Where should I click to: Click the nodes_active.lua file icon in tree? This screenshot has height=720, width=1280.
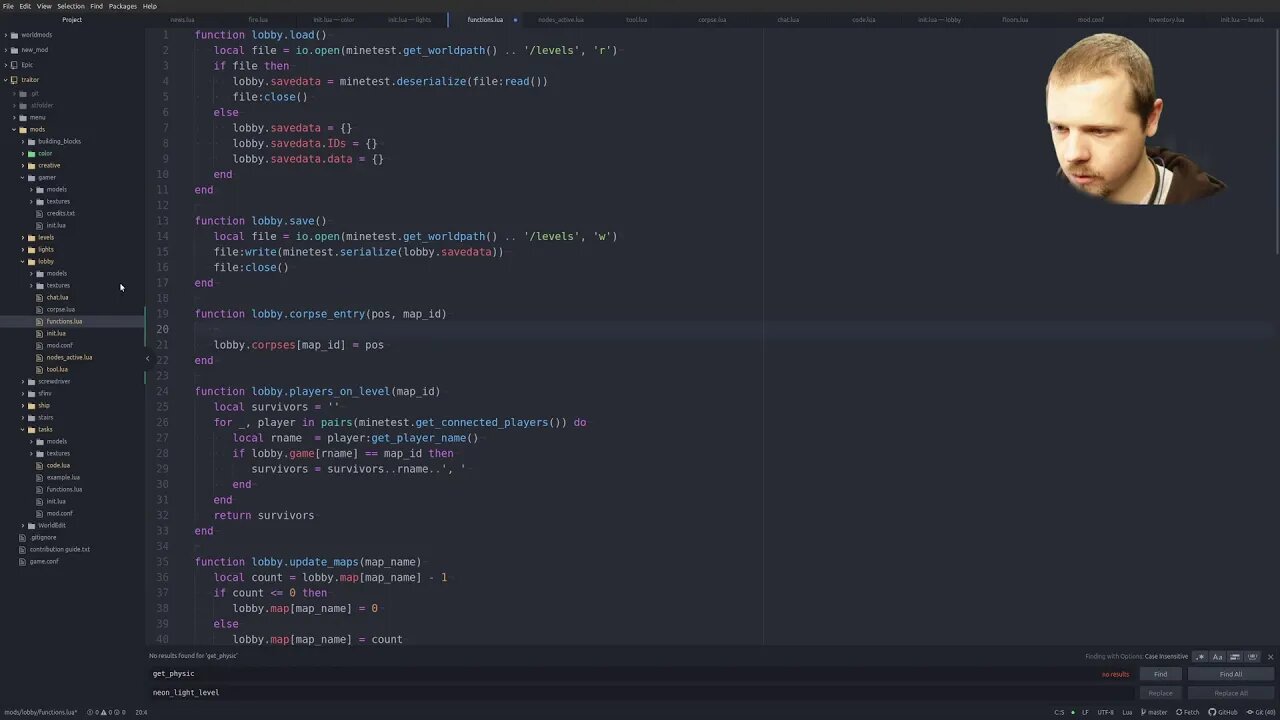click(40, 357)
